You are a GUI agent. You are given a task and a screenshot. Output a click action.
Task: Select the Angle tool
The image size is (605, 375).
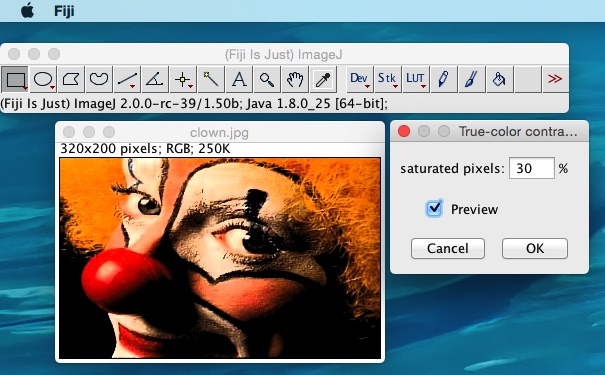click(x=155, y=79)
